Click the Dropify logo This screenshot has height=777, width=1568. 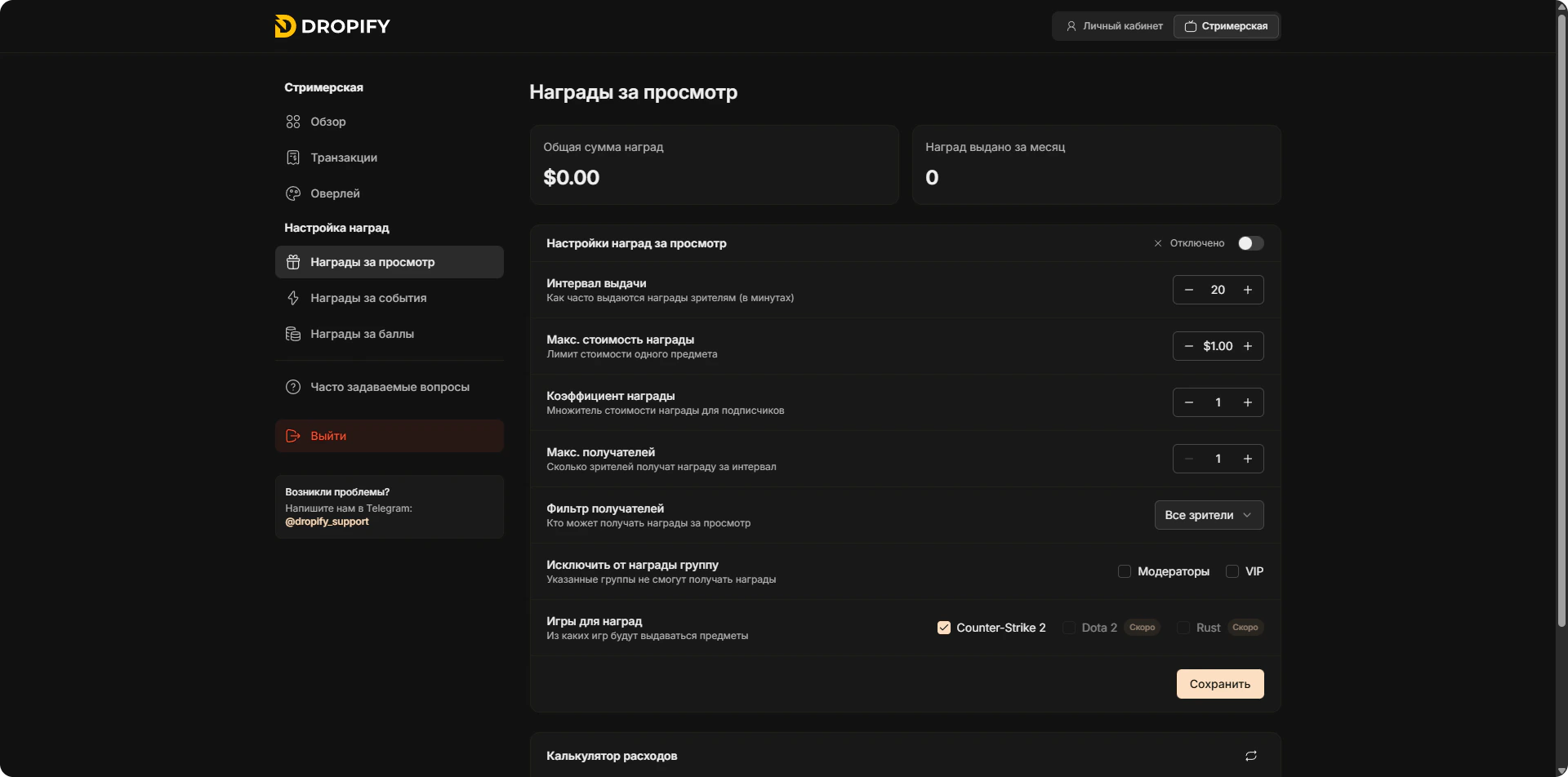tap(332, 26)
